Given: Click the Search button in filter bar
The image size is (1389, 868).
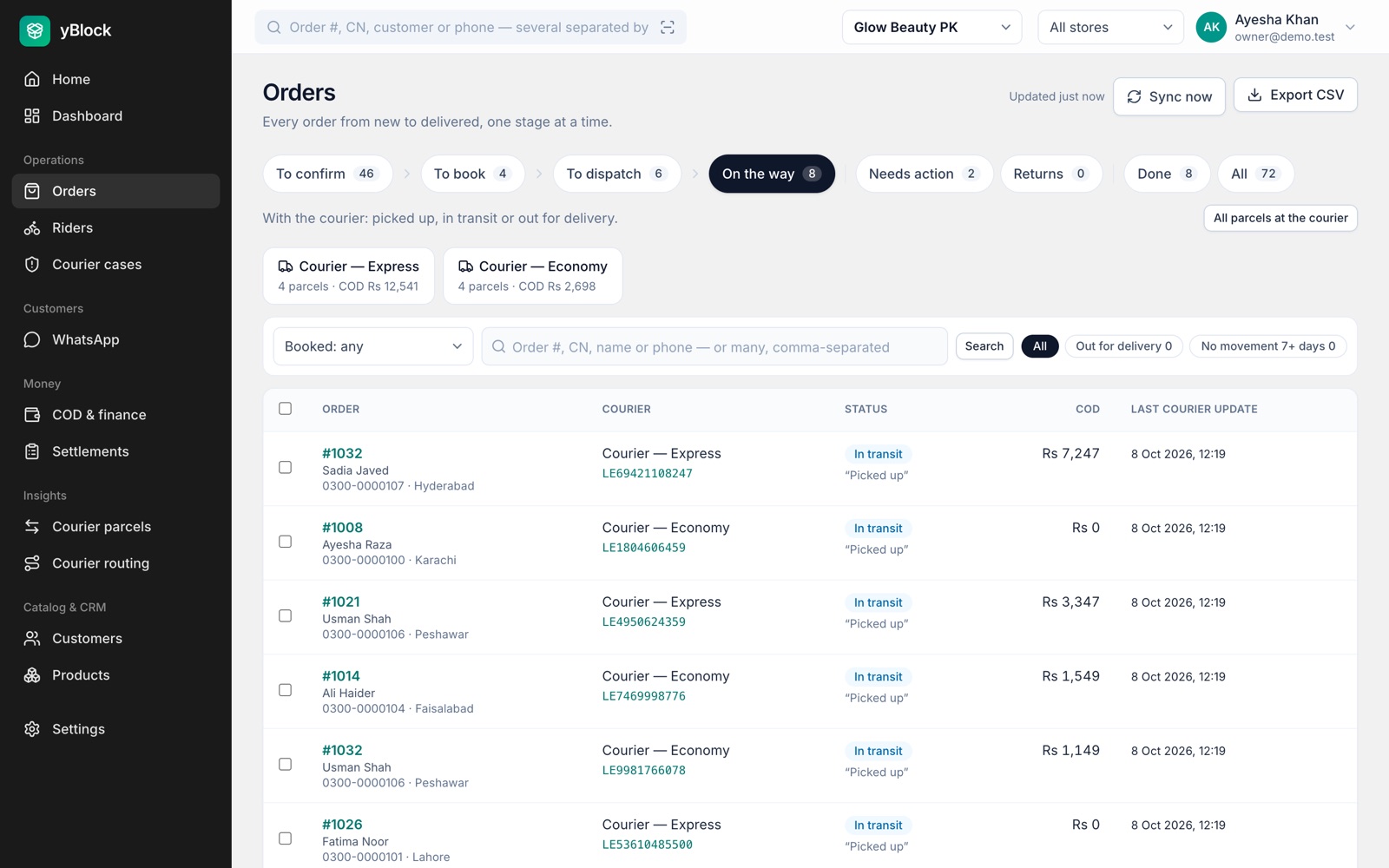Looking at the screenshot, I should click(x=984, y=346).
